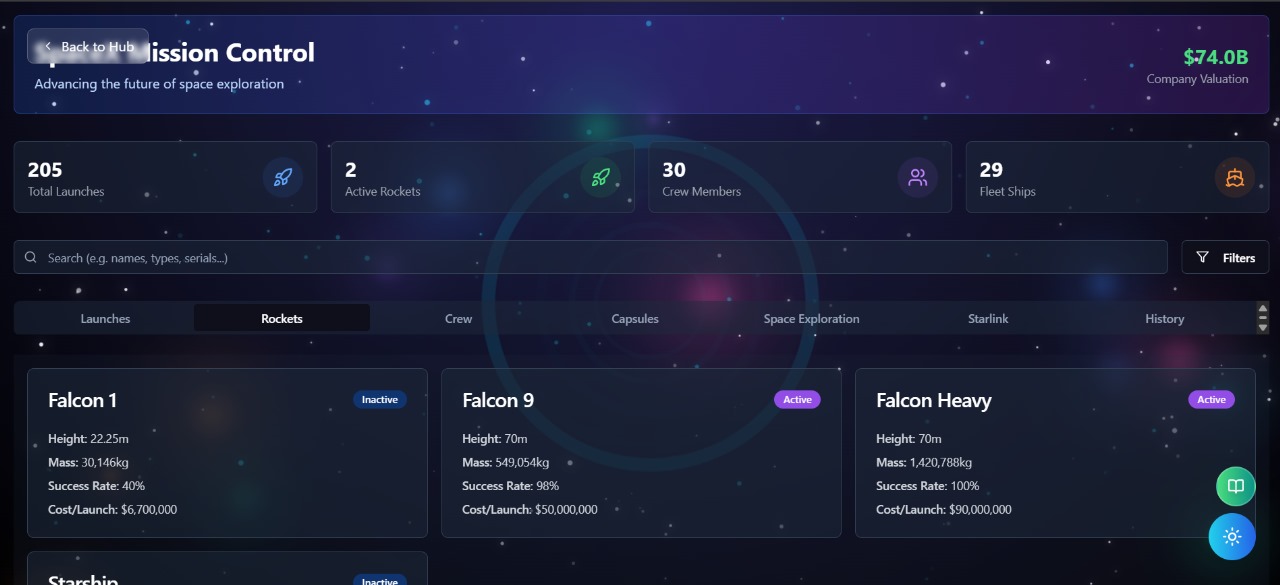The height and width of the screenshot is (585, 1280).
Task: Open the Falcon 1 rocket card title
Action: point(82,400)
